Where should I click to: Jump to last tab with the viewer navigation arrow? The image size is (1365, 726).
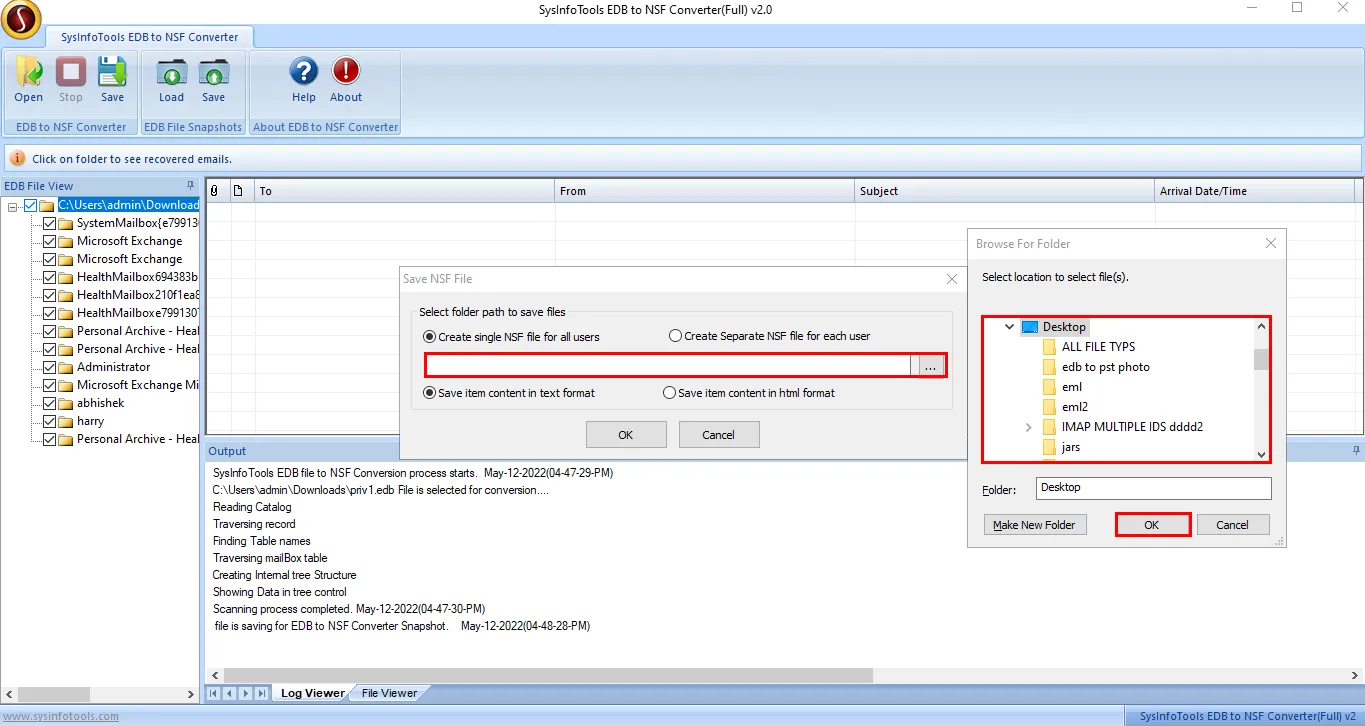262,693
